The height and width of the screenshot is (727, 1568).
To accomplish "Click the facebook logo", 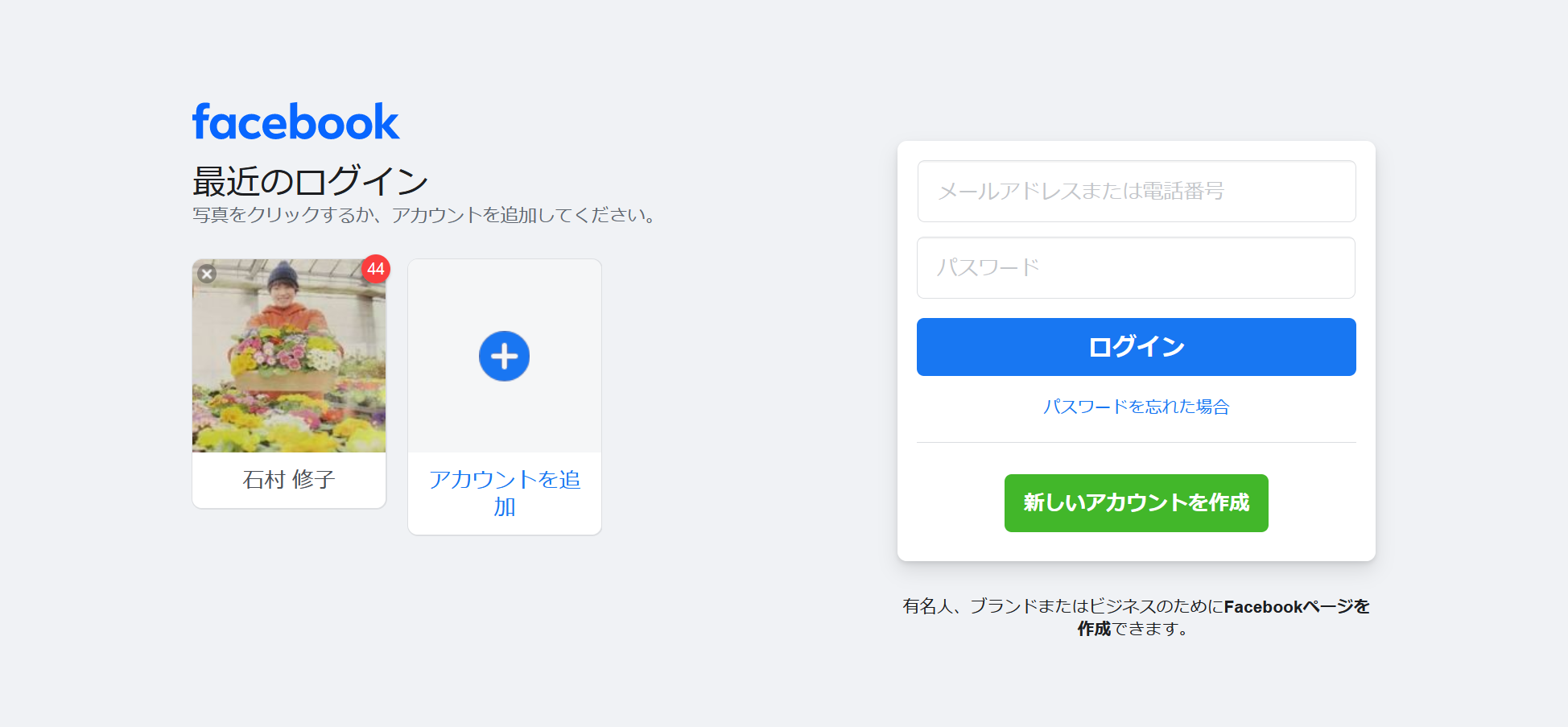I will (295, 120).
